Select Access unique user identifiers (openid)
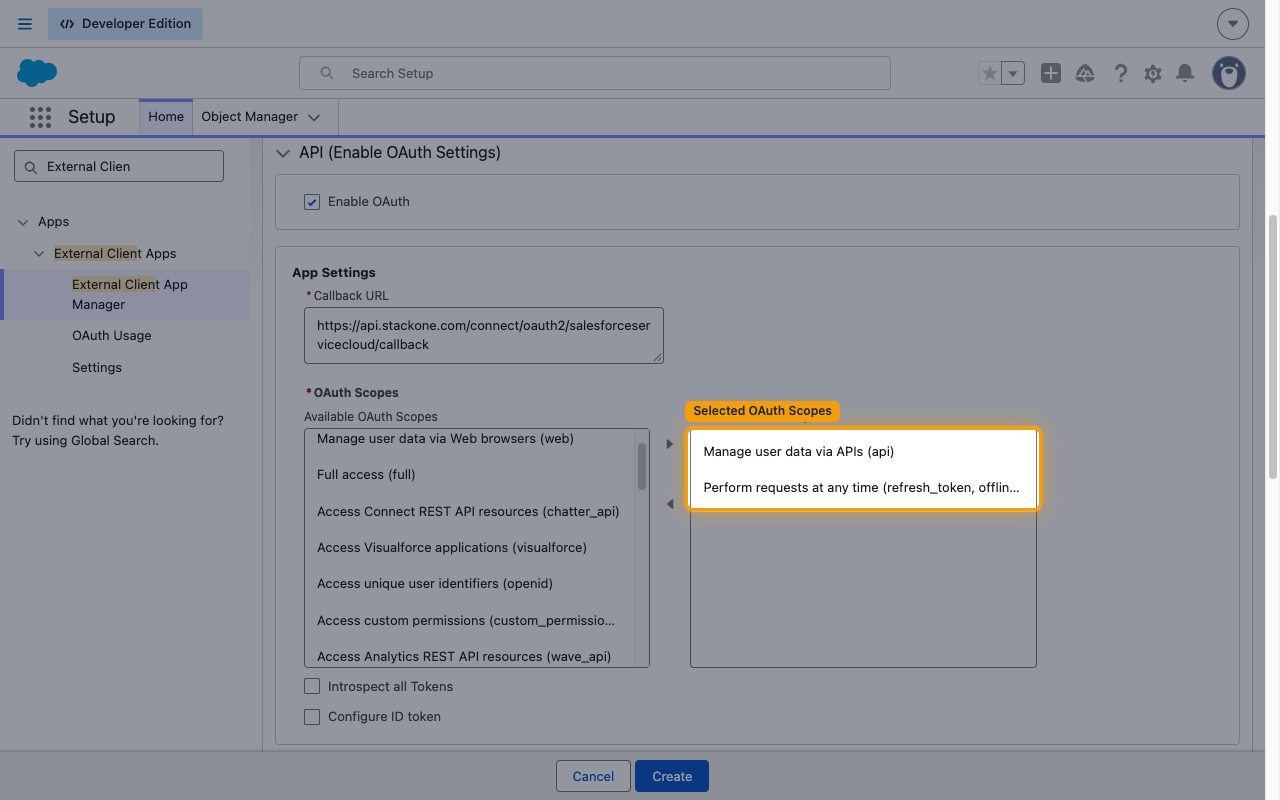 coord(470,583)
